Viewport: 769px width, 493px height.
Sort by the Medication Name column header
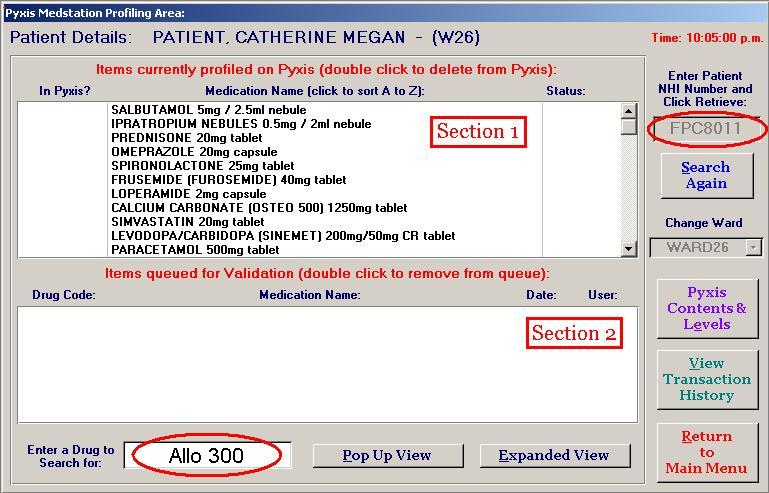coord(315,91)
